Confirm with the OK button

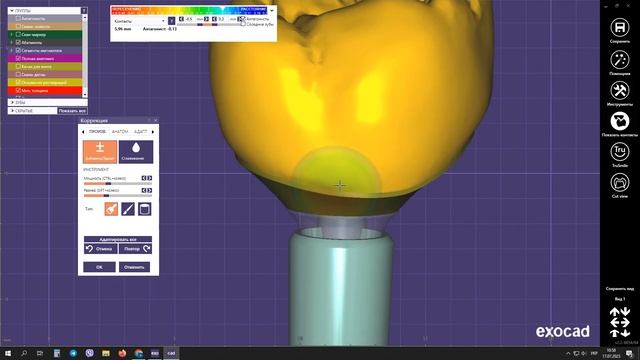click(x=99, y=267)
